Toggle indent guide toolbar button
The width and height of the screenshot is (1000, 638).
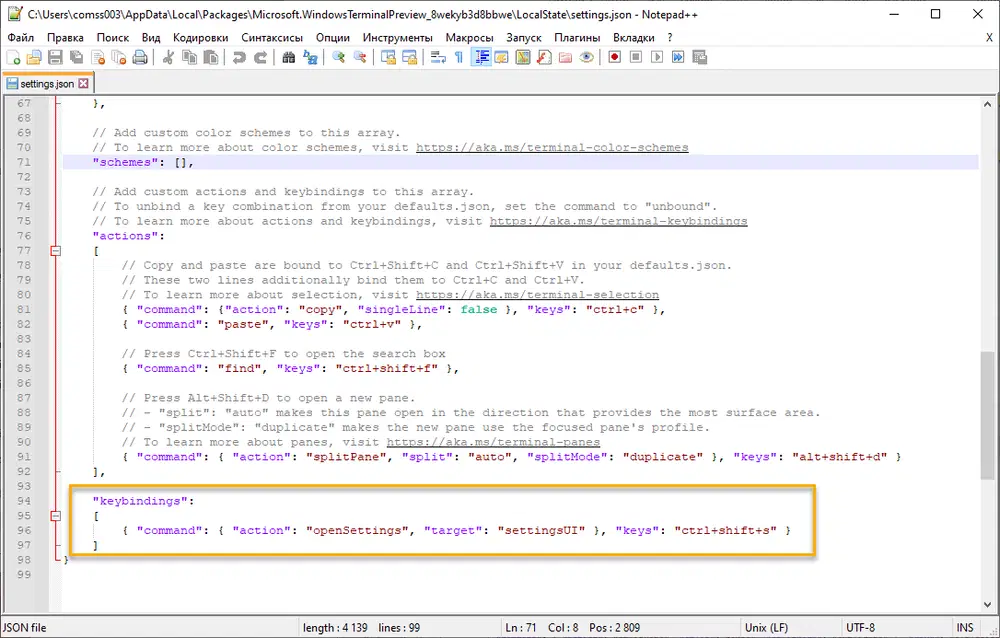[x=481, y=58]
